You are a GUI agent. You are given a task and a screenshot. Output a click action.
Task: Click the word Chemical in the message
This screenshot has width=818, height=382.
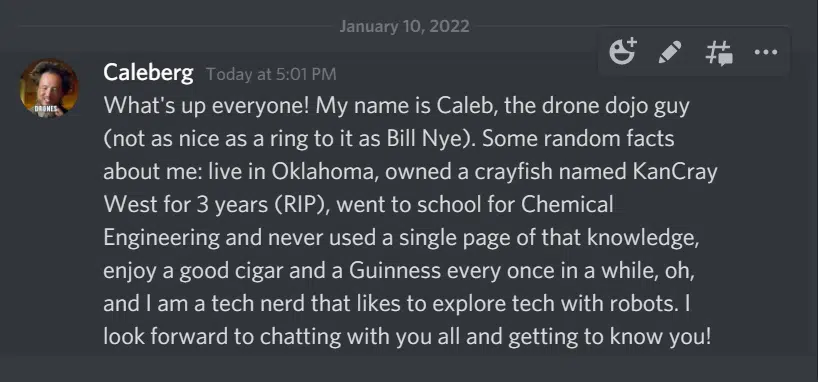pyautogui.click(x=567, y=205)
